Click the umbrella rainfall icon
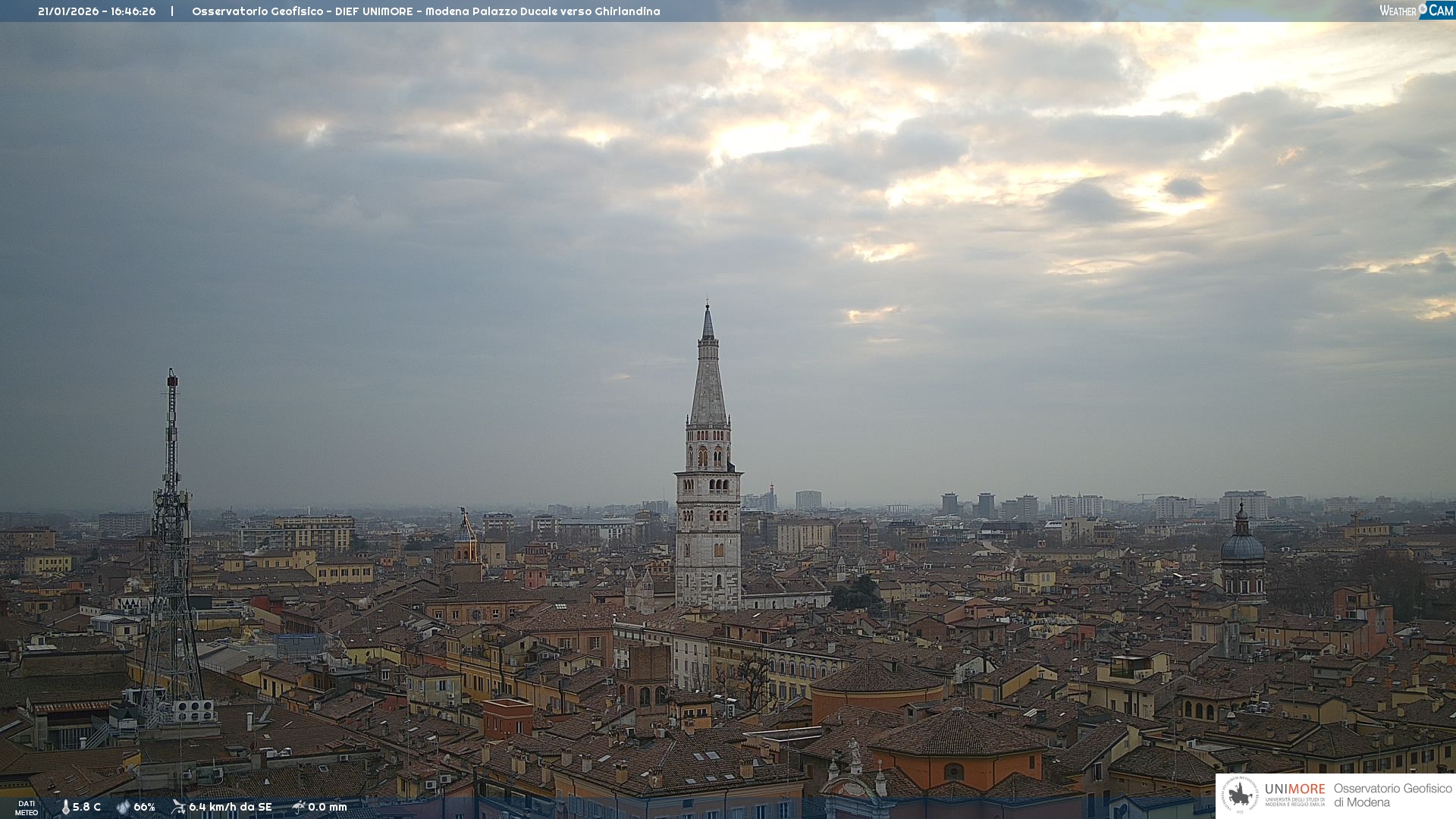 (299, 807)
